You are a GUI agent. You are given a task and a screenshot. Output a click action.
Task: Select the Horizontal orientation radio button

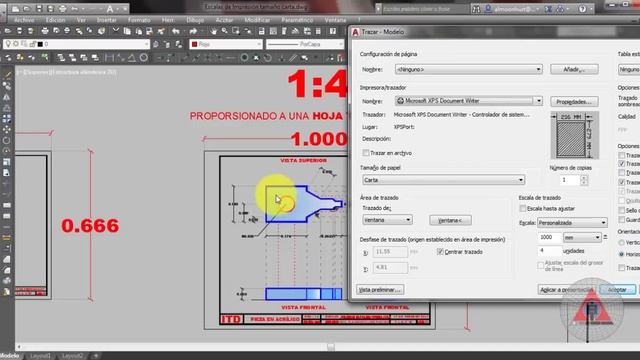click(x=622, y=254)
